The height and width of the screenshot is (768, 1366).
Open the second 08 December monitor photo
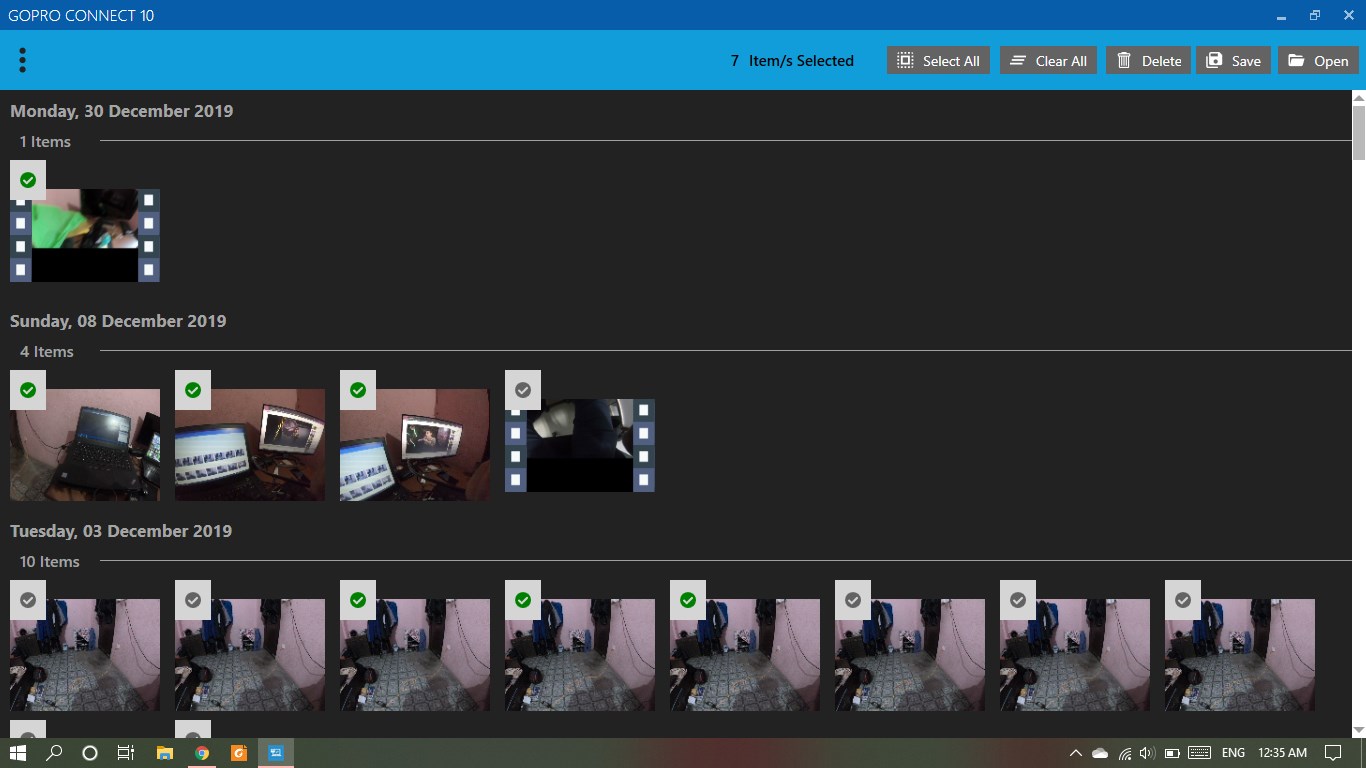[x=250, y=445]
